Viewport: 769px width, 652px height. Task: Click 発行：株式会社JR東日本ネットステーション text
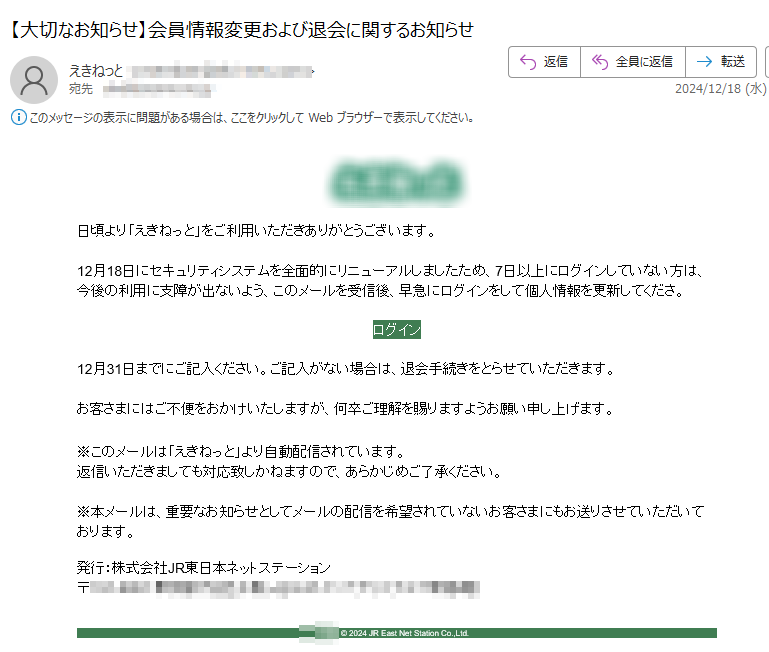[204, 568]
